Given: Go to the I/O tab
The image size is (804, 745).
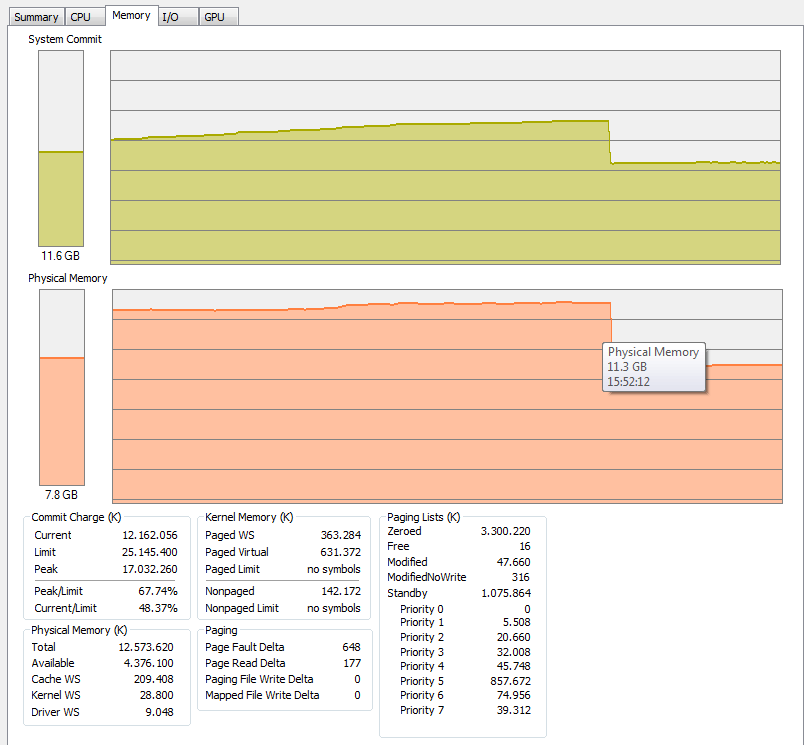Looking at the screenshot, I should click(x=170, y=17).
